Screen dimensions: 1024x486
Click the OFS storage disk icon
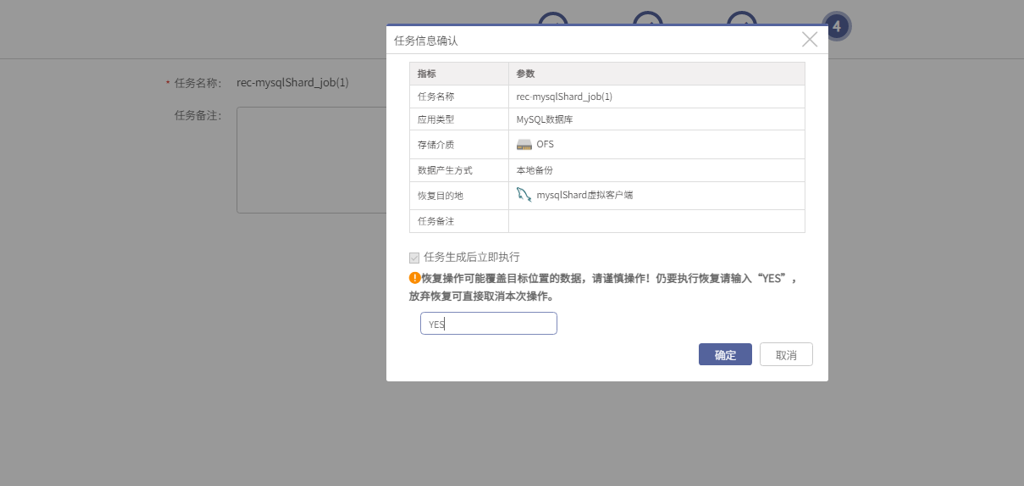pyautogui.click(x=524, y=144)
